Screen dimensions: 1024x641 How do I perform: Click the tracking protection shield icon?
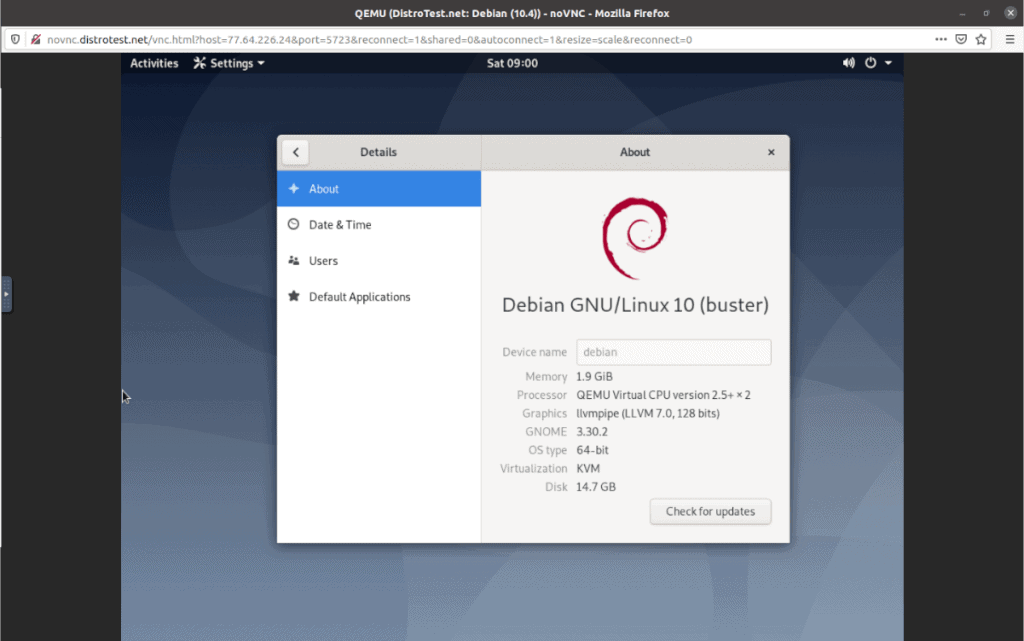[15, 40]
